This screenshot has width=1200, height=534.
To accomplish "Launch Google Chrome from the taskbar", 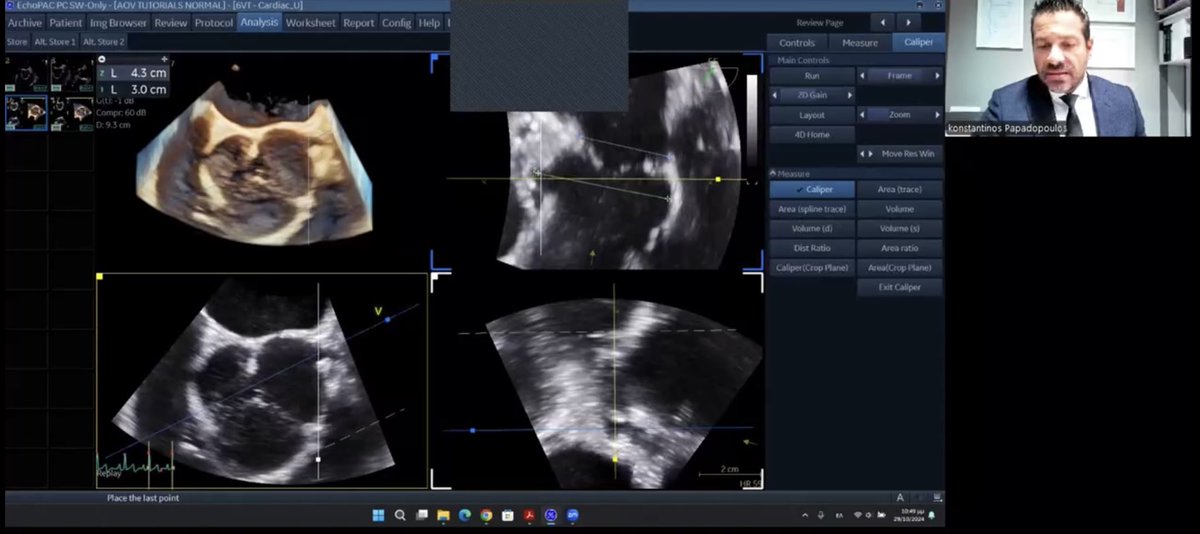I will 486,515.
